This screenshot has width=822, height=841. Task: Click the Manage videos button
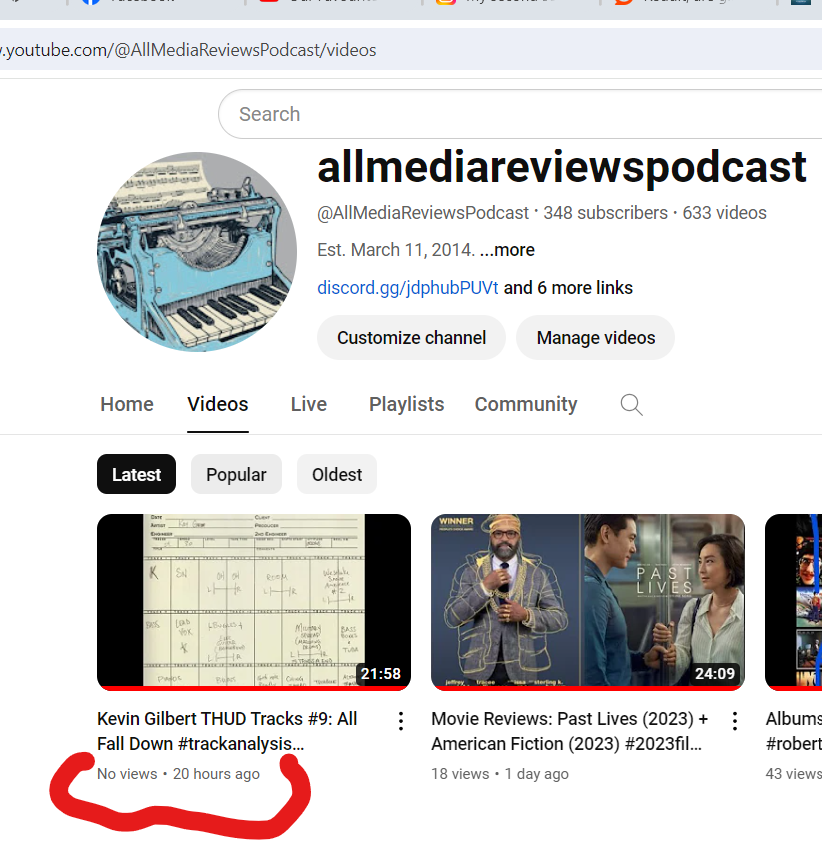coord(595,337)
